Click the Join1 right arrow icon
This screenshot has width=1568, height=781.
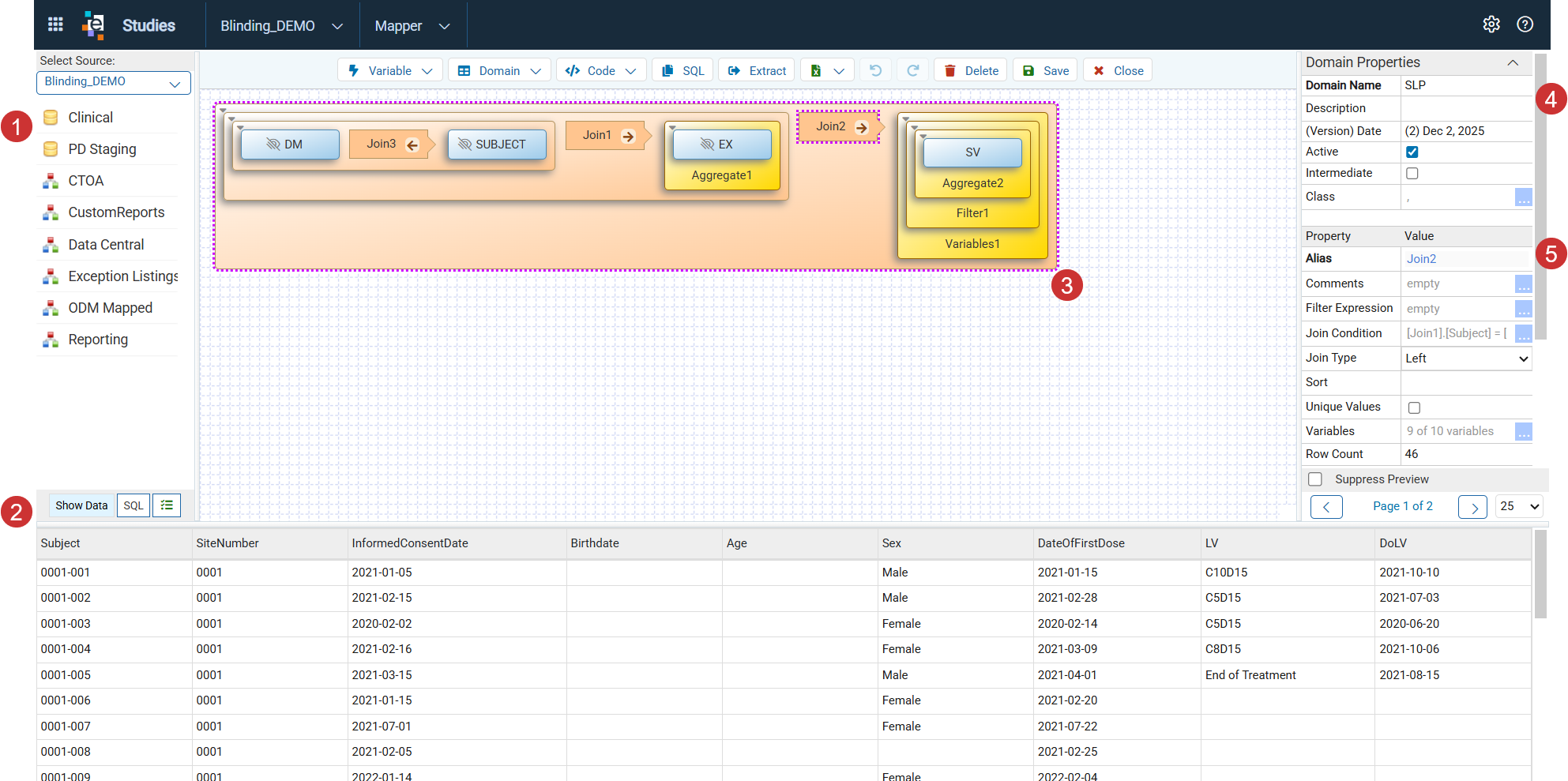point(628,136)
